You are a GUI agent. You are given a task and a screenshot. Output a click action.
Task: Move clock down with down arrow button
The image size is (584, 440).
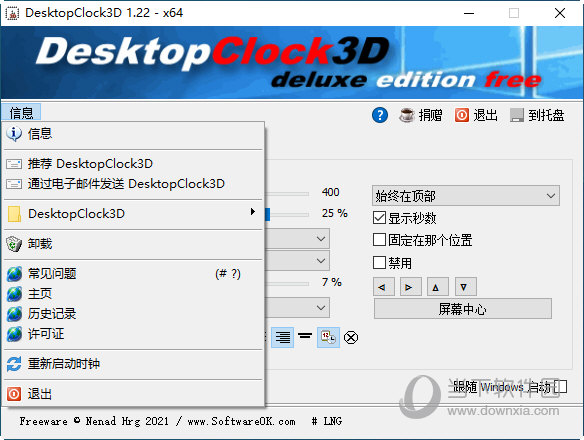click(466, 287)
